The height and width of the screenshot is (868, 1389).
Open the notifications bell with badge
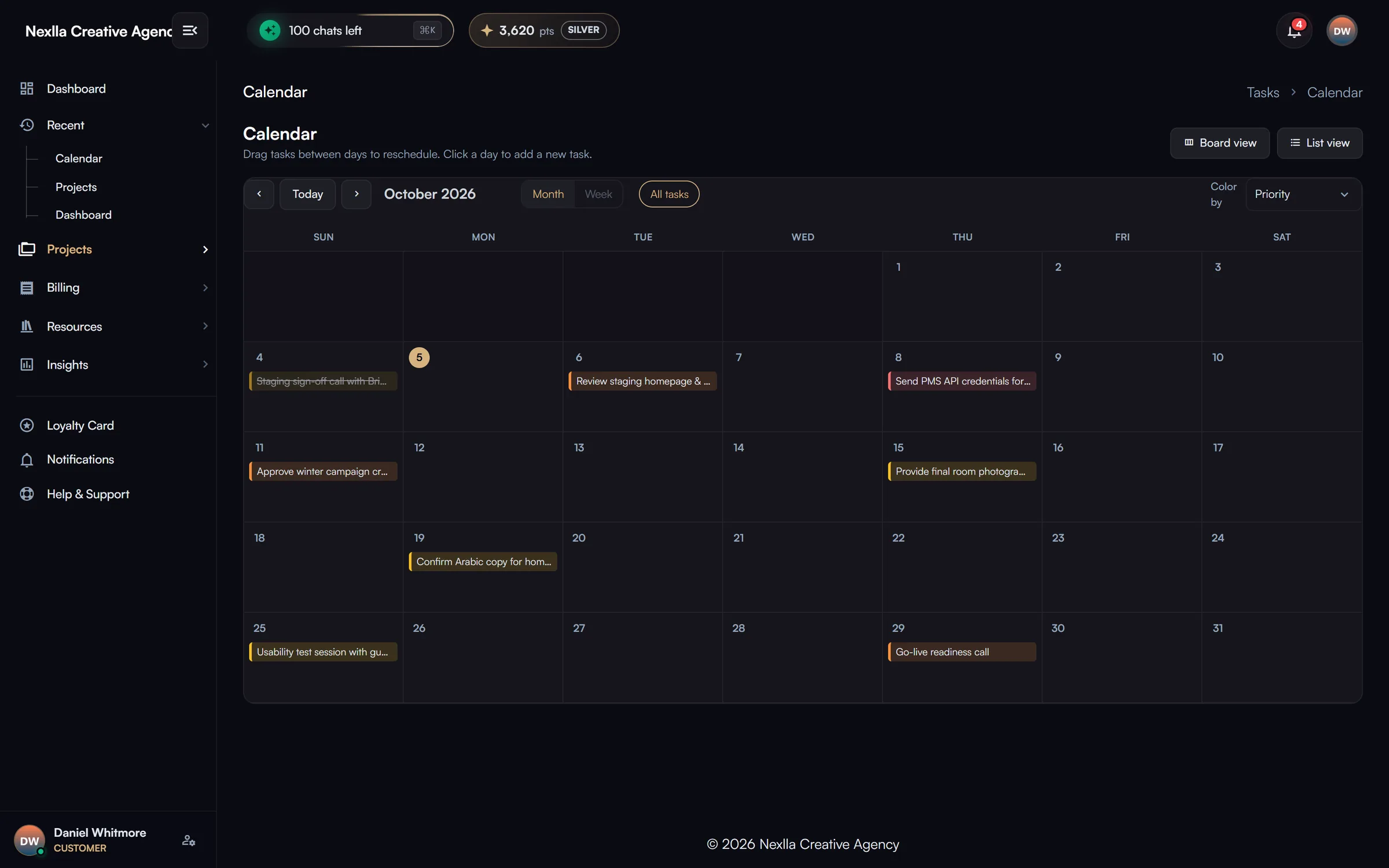pyautogui.click(x=1294, y=31)
